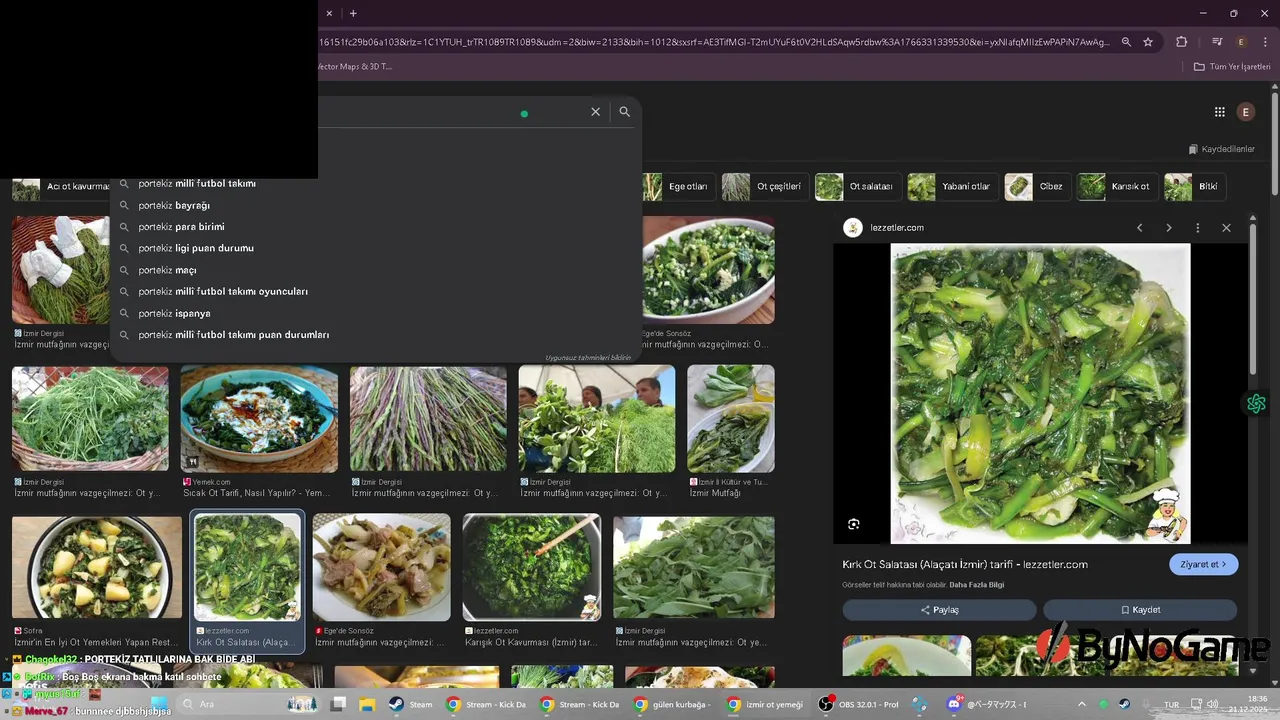
Task: Click the magnifier search icon in search box
Action: [624, 112]
